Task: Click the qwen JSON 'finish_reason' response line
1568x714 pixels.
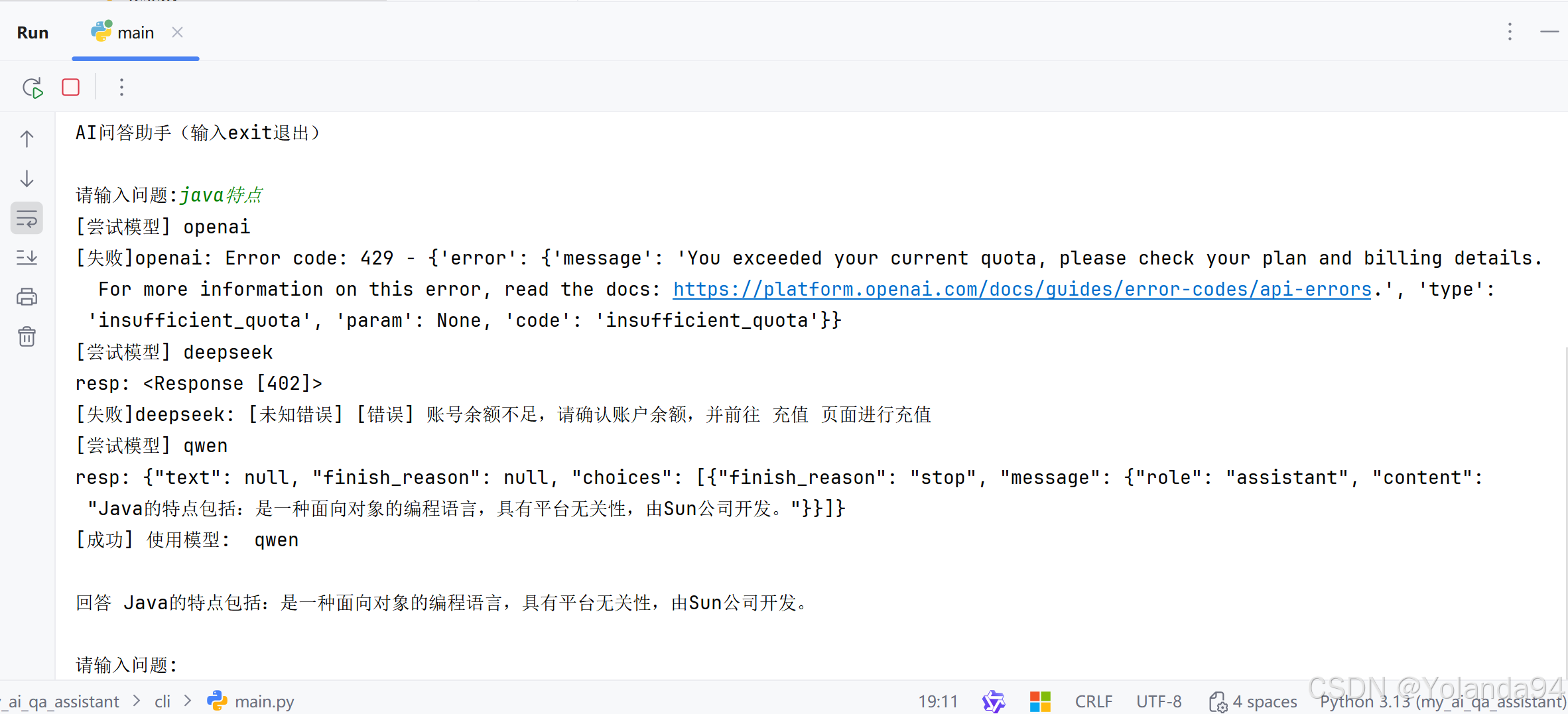Action: point(779,478)
